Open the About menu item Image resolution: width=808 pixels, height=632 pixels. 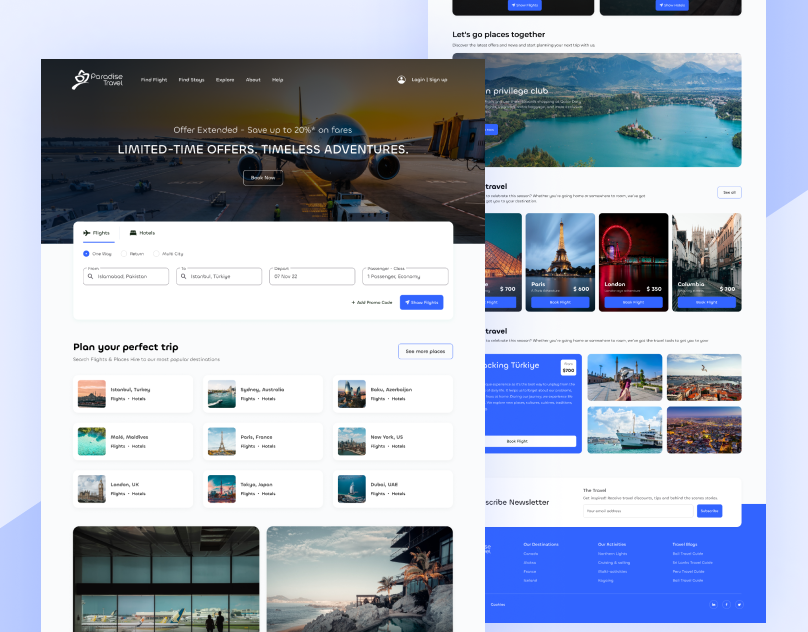click(x=253, y=80)
